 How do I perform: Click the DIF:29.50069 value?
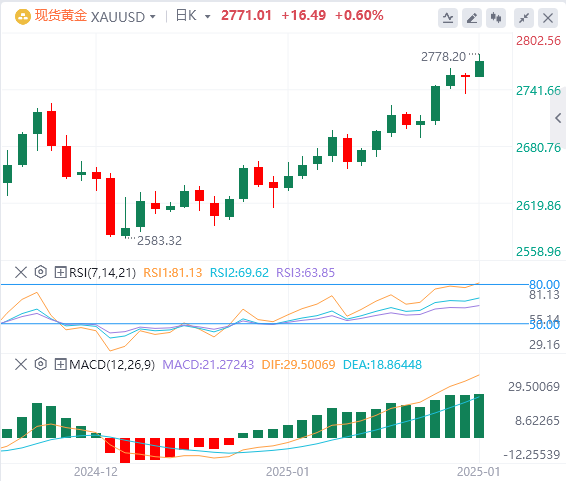(299, 364)
